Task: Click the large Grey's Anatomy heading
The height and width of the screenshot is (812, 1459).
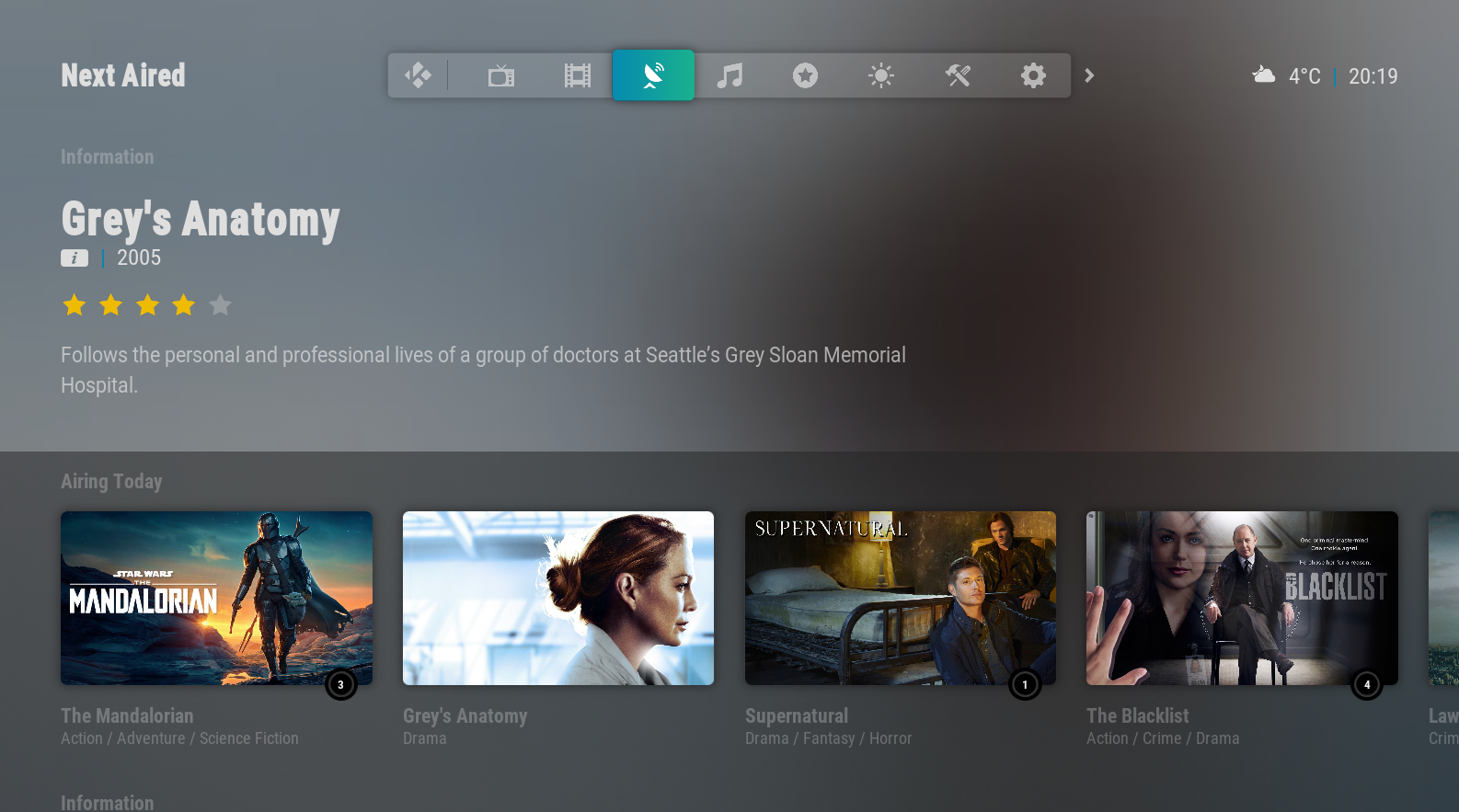Action: 201,219
